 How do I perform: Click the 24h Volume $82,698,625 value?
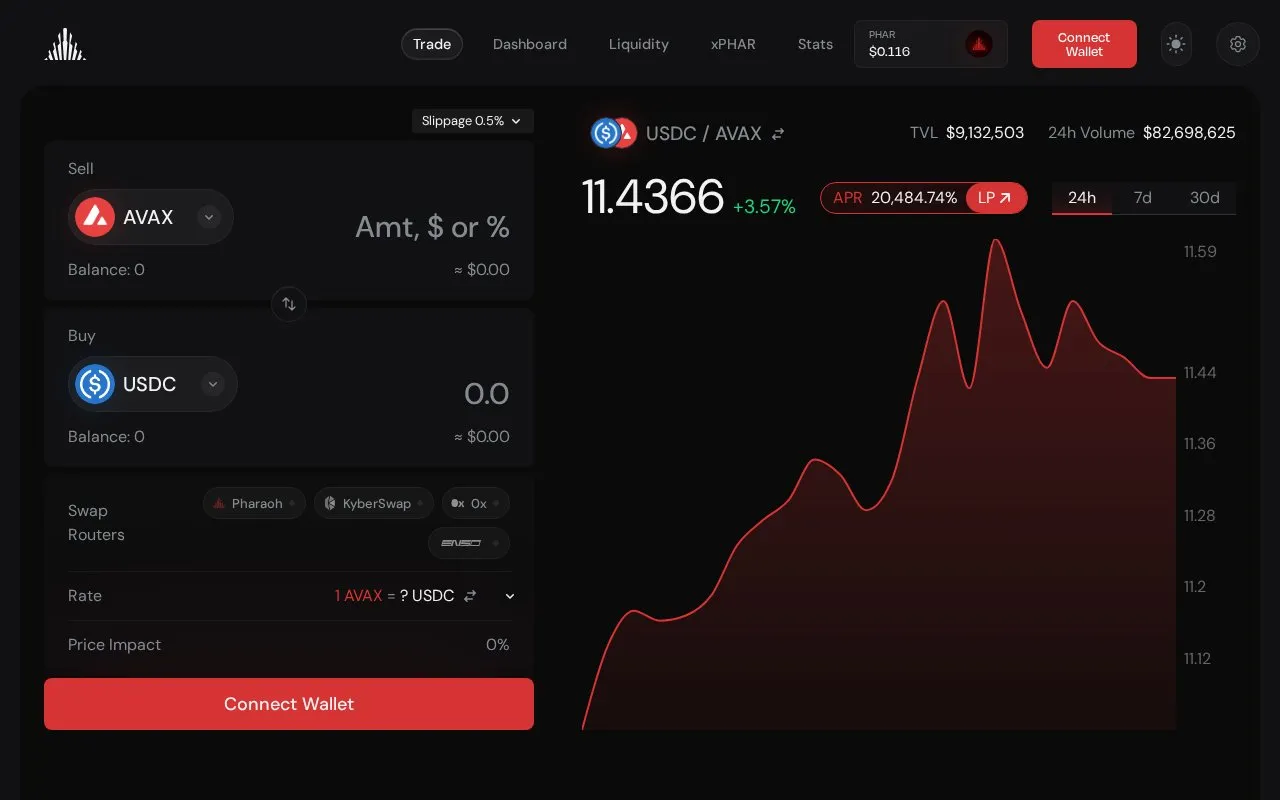(1189, 133)
